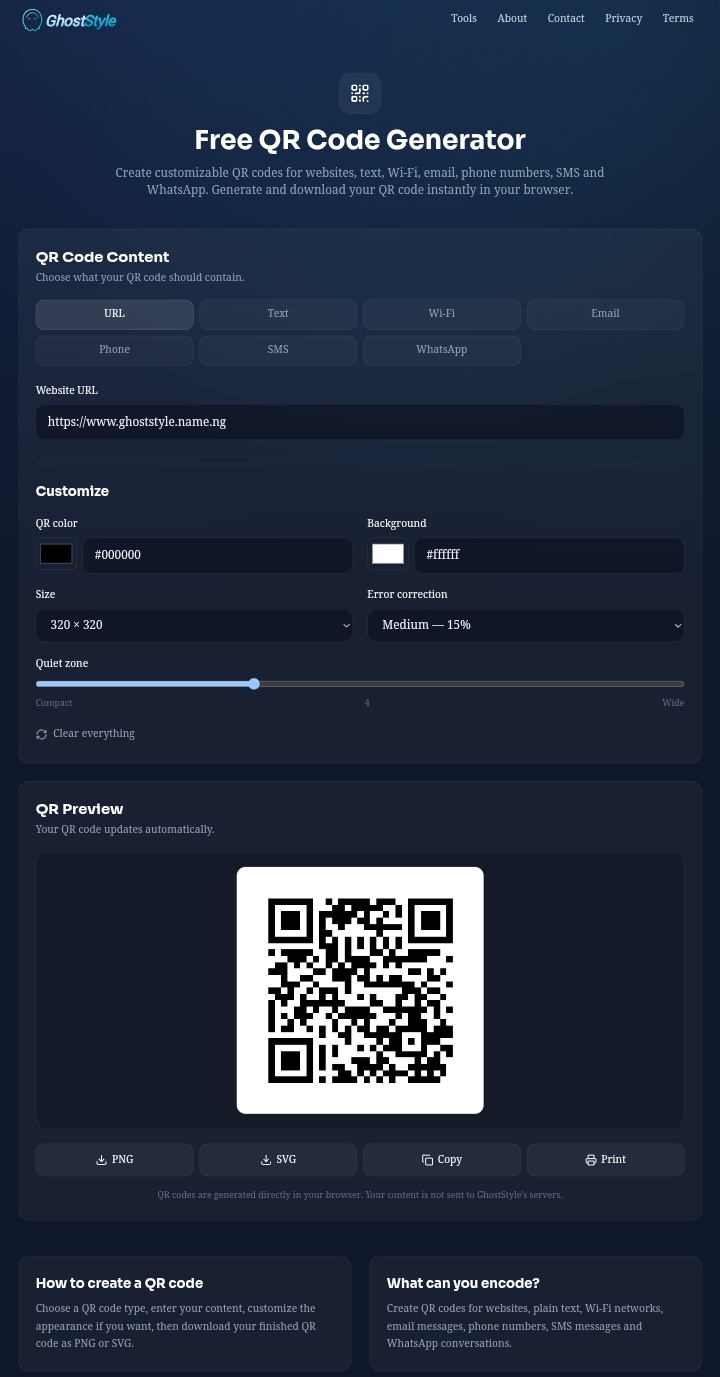
Task: Click the Quiet zone slider handle
Action: (x=254, y=684)
